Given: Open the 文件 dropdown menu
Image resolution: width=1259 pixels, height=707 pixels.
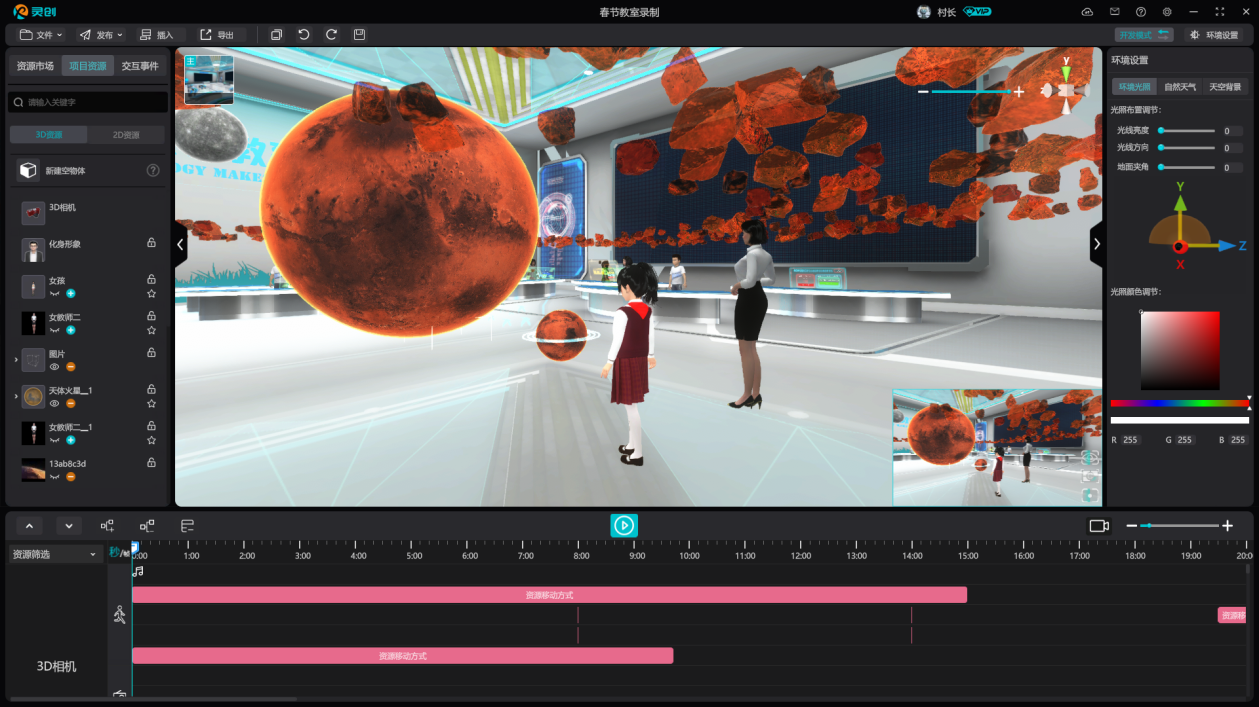Looking at the screenshot, I should (42, 35).
